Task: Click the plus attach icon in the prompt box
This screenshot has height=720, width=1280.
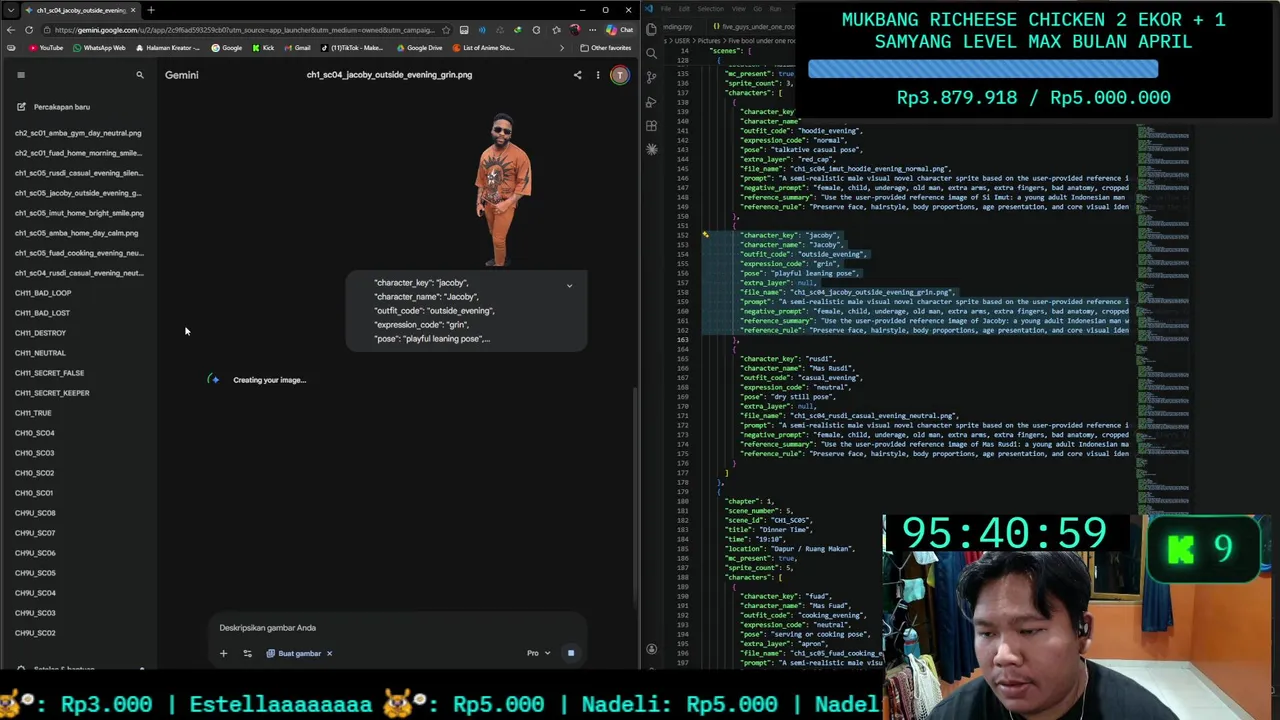Action: [223, 653]
